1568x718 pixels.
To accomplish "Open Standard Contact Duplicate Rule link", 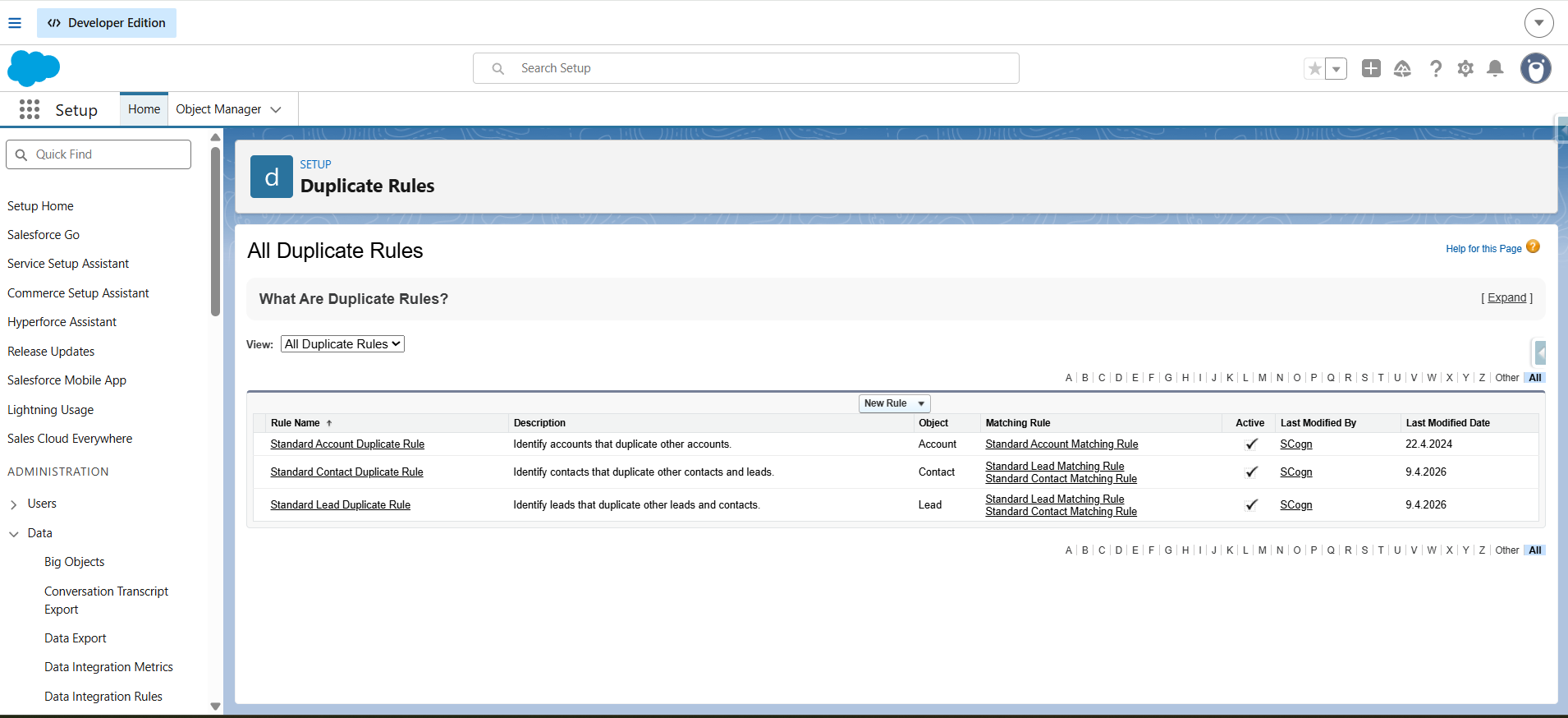I will coord(346,472).
